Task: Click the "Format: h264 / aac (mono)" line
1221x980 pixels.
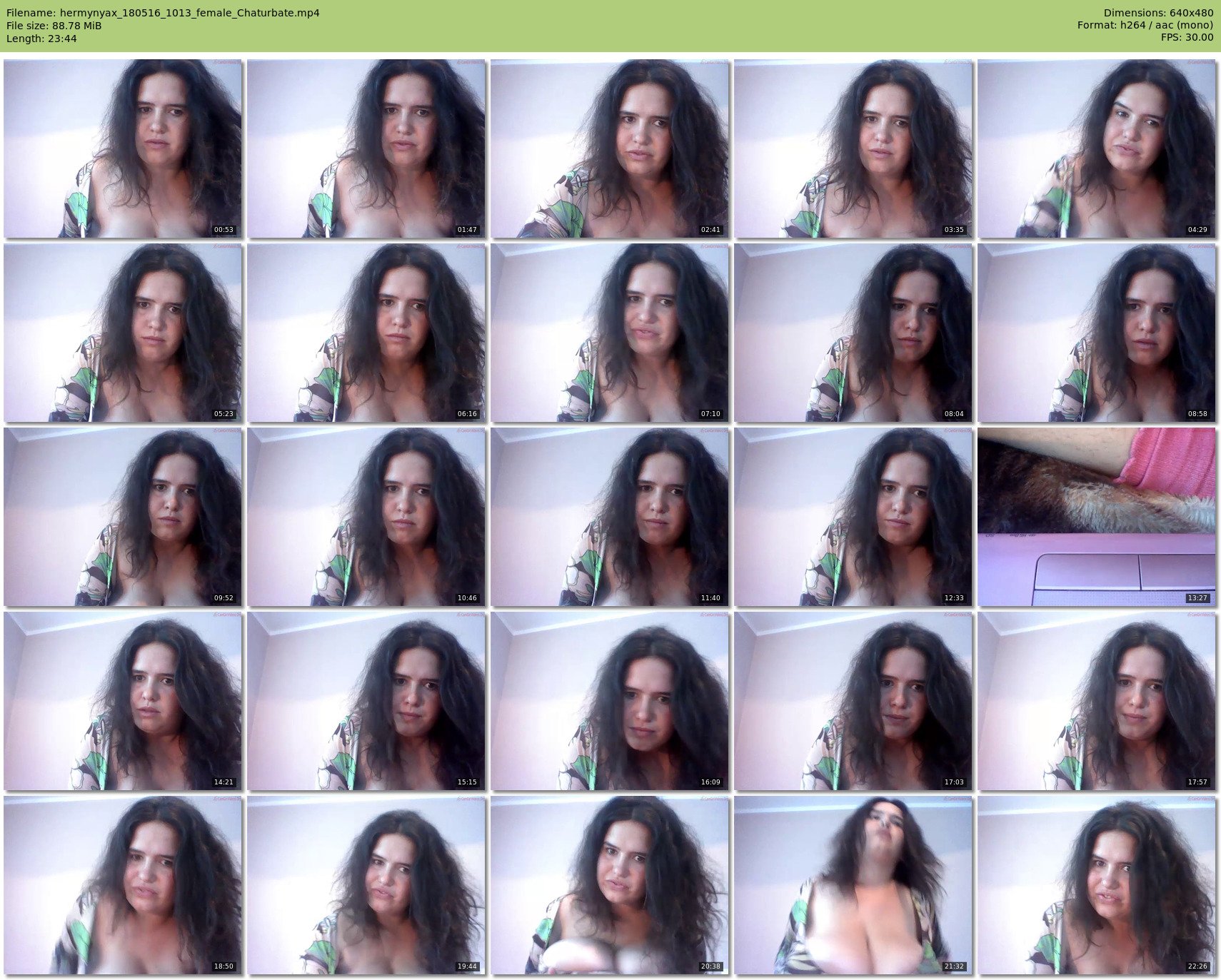Action: click(x=1145, y=26)
